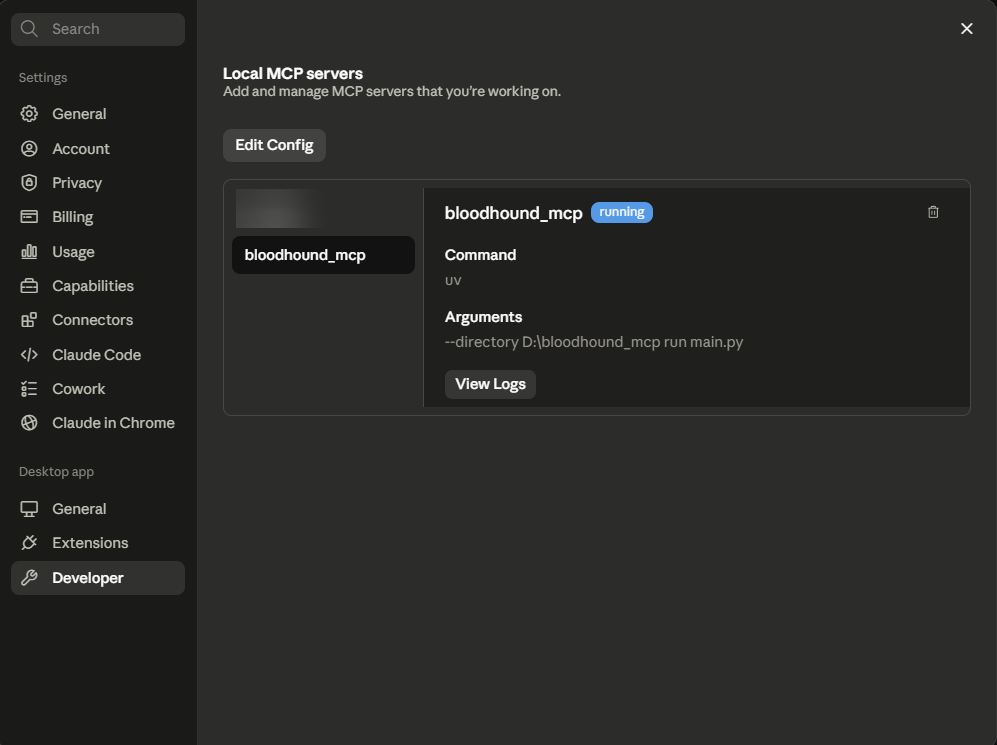The height and width of the screenshot is (745, 997).
Task: Delete bloodhound_mcp server with trash icon
Action: pos(933,212)
